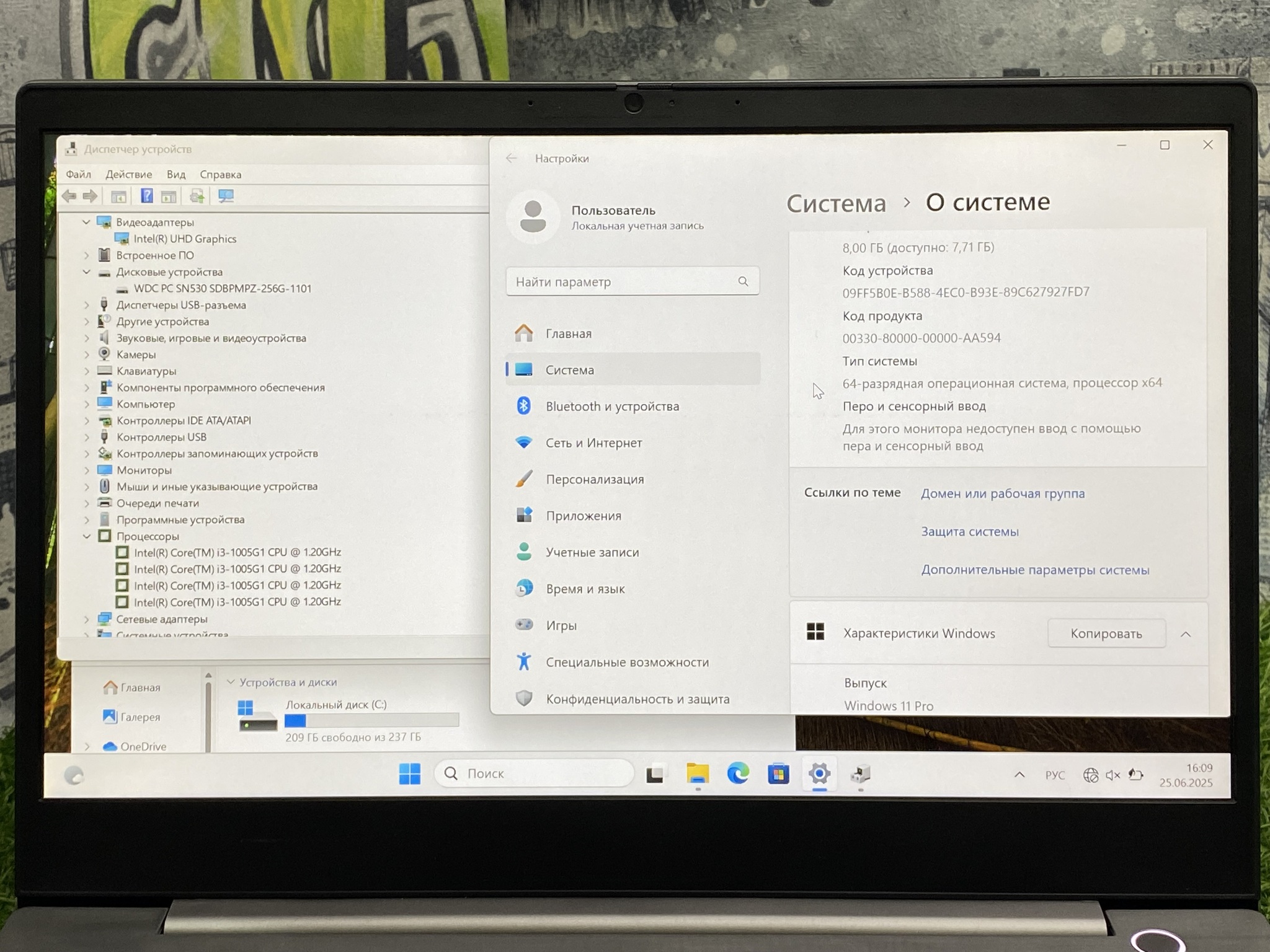The image size is (1270, 952).
Task: Open Microsoft Edge from the taskbar
Action: pos(737,773)
